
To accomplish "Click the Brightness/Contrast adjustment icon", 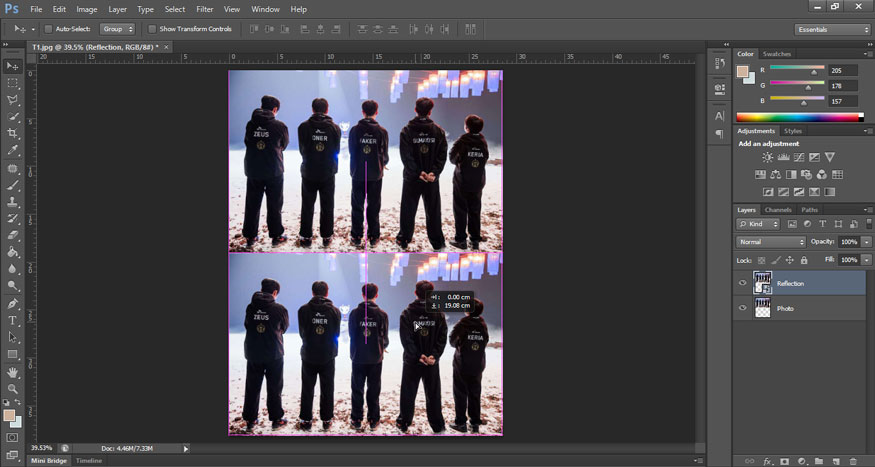I will [x=767, y=158].
